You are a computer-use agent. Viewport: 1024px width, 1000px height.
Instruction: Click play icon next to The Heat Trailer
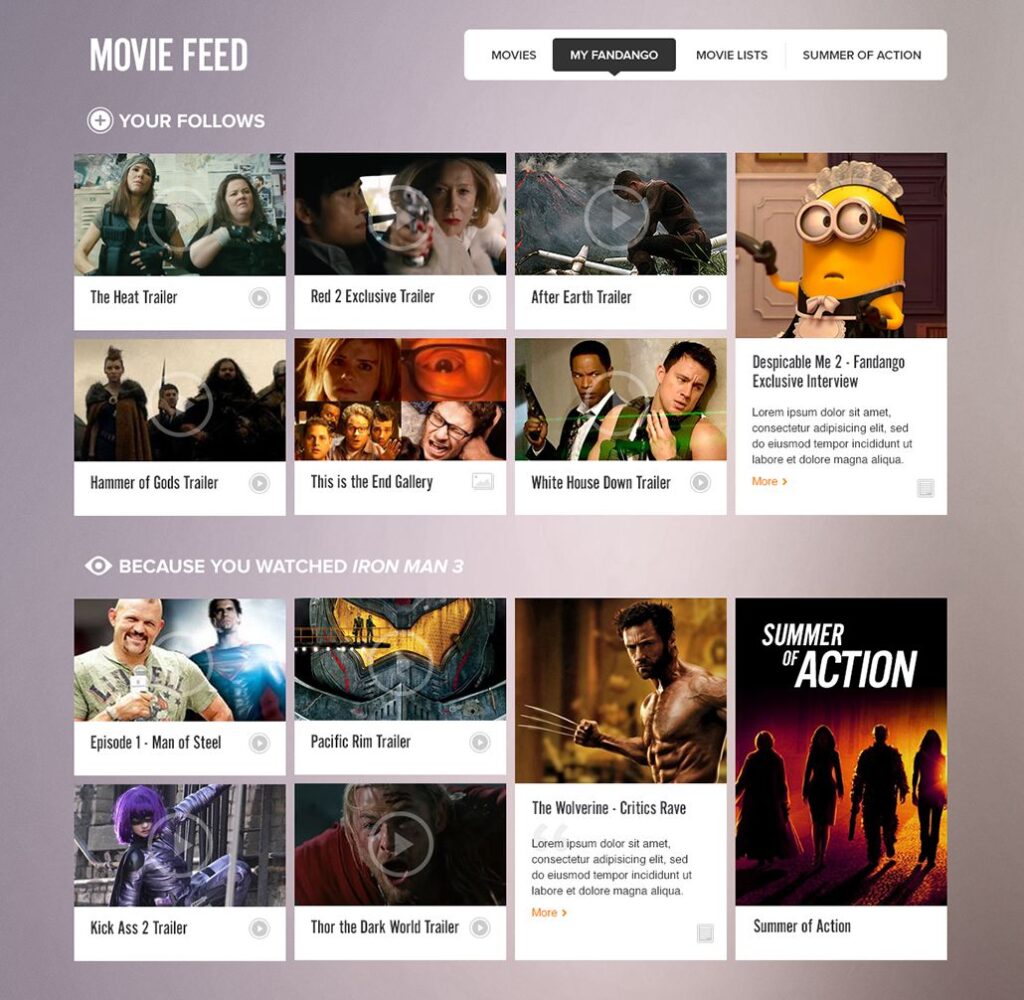tap(259, 298)
